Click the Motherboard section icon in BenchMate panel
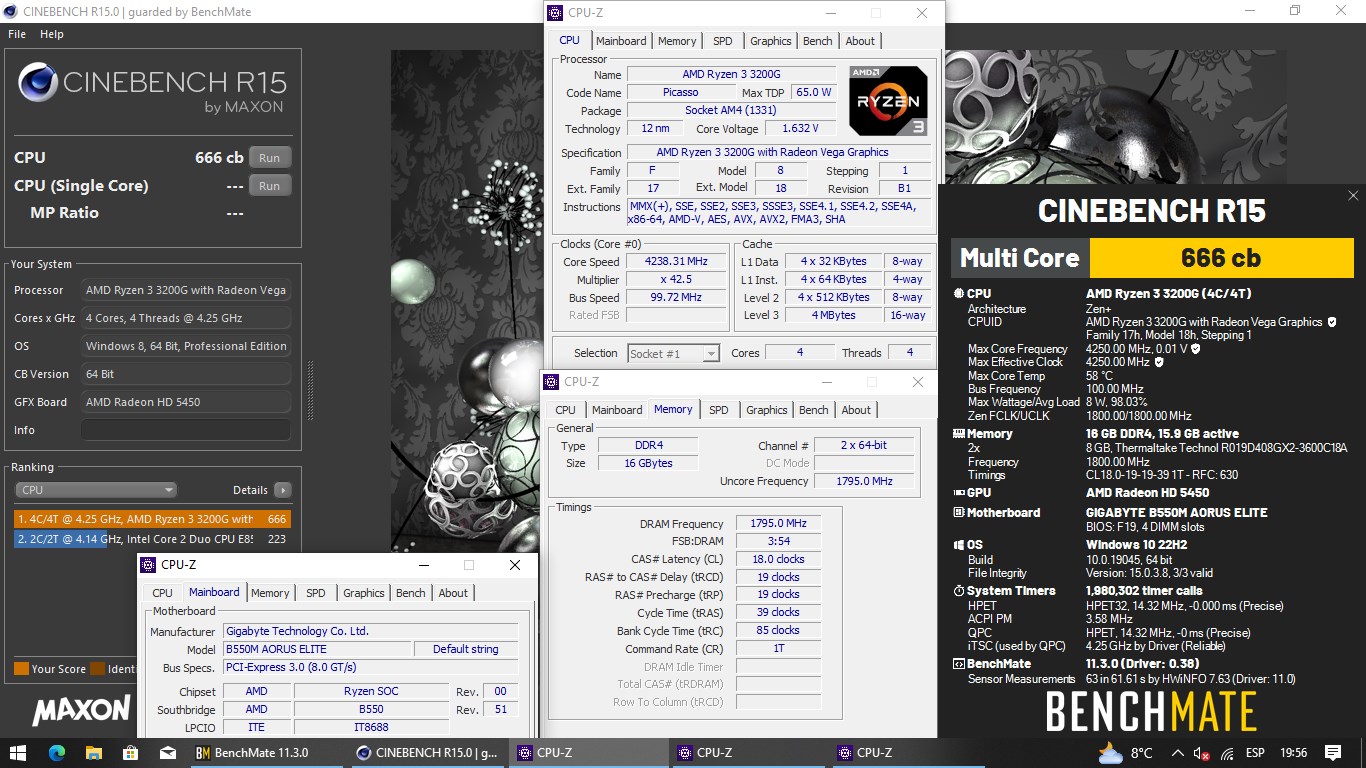1366x768 pixels. click(x=958, y=513)
